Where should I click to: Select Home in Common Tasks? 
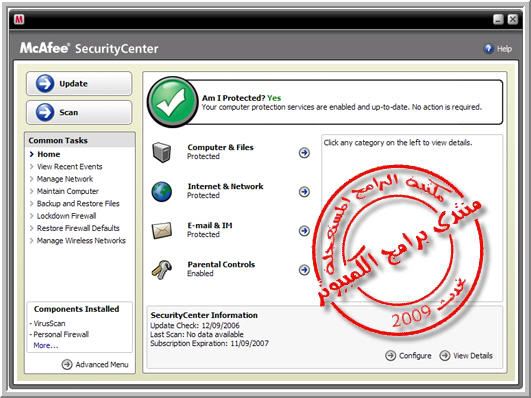coord(48,154)
